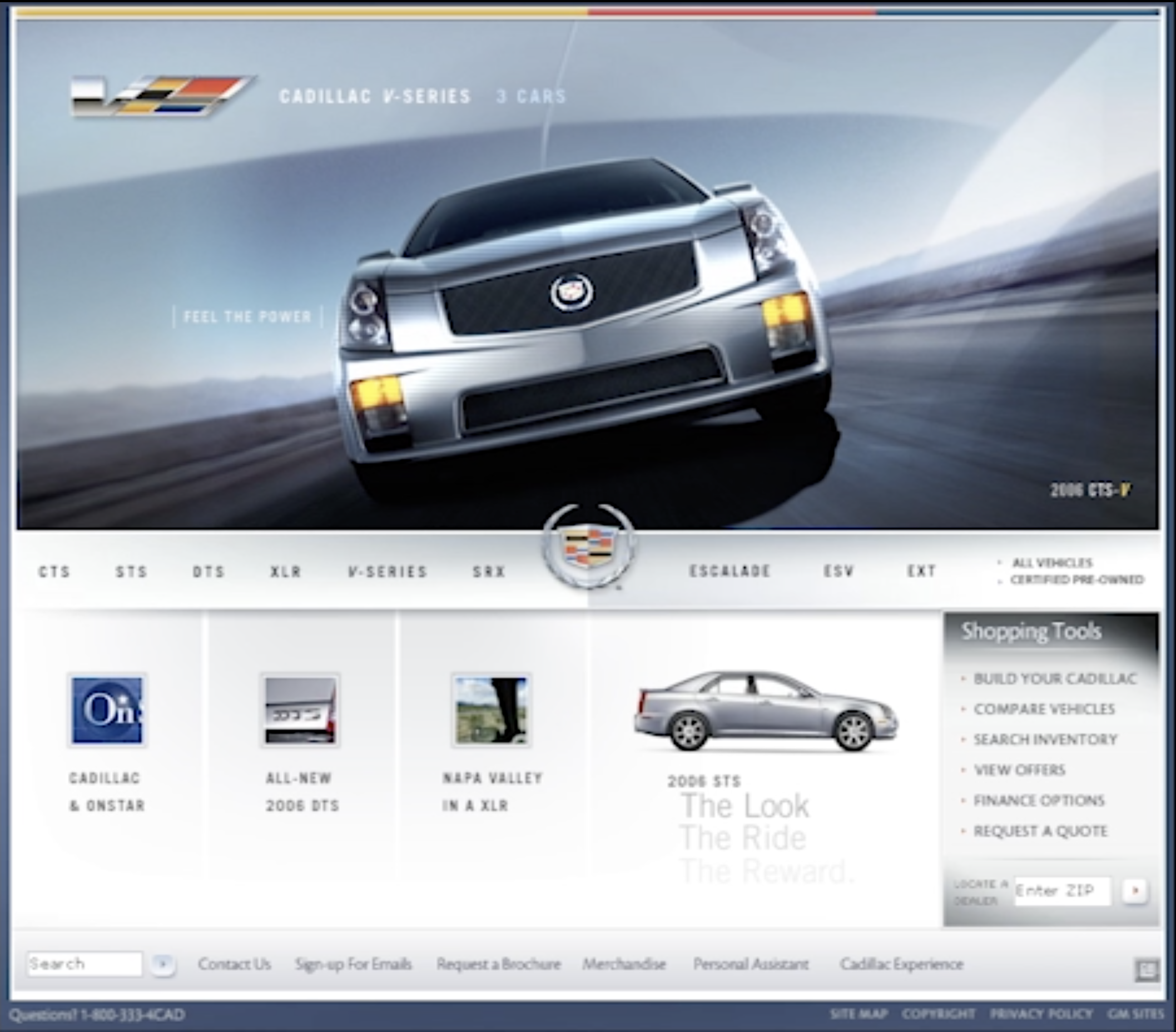Viewport: 1176px width, 1032px height.
Task: Select the DTS model in navigation
Action: click(209, 572)
